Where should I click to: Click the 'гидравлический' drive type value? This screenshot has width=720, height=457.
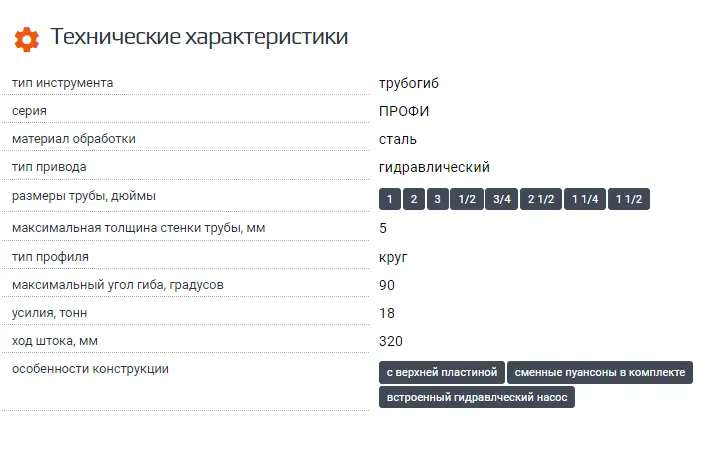coord(434,167)
